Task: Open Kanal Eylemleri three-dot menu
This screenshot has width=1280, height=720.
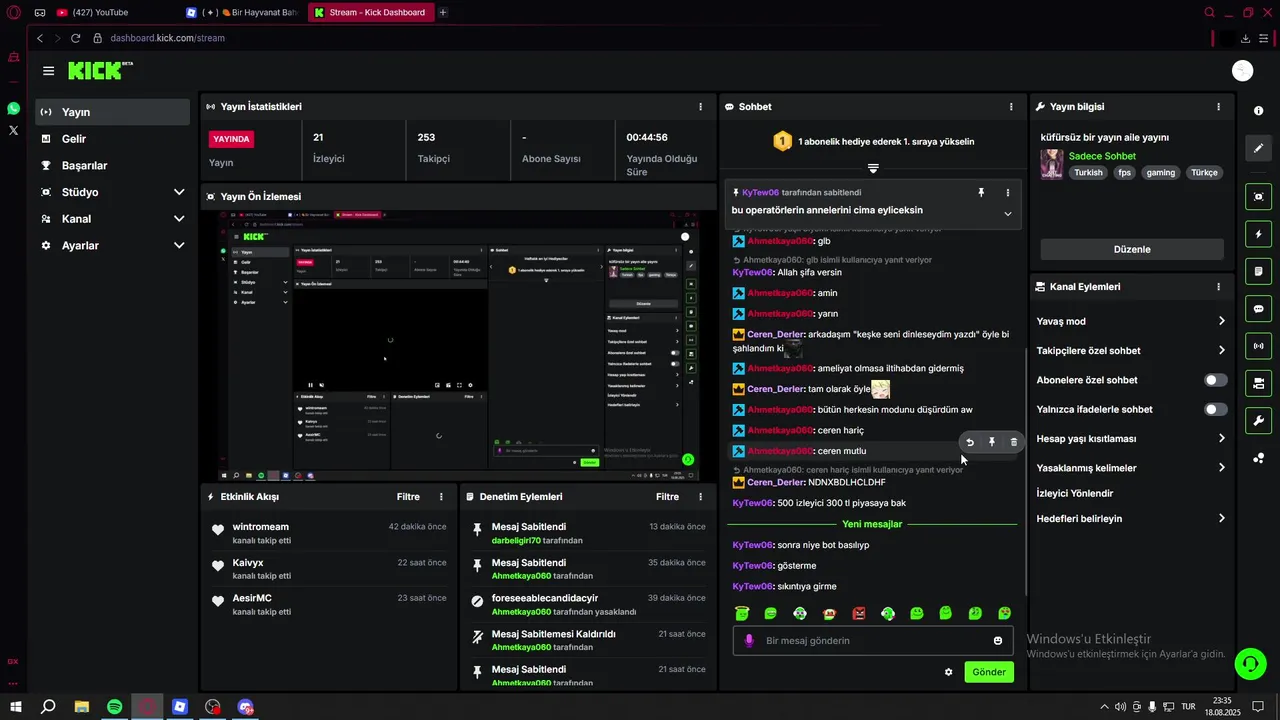Action: tap(1218, 286)
